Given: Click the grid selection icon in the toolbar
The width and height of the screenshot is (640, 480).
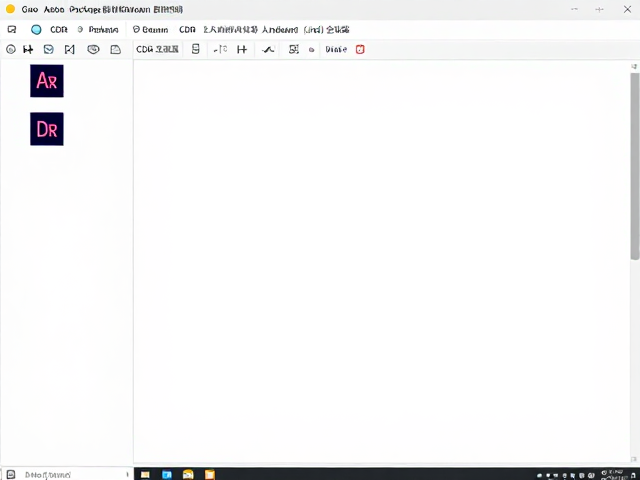Looking at the screenshot, I should pyautogui.click(x=293, y=49).
